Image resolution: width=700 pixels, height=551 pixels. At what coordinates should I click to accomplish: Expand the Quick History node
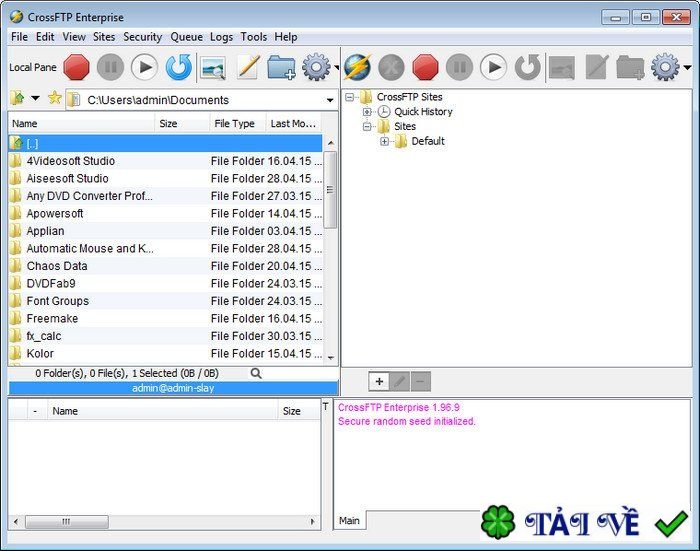coord(367,112)
